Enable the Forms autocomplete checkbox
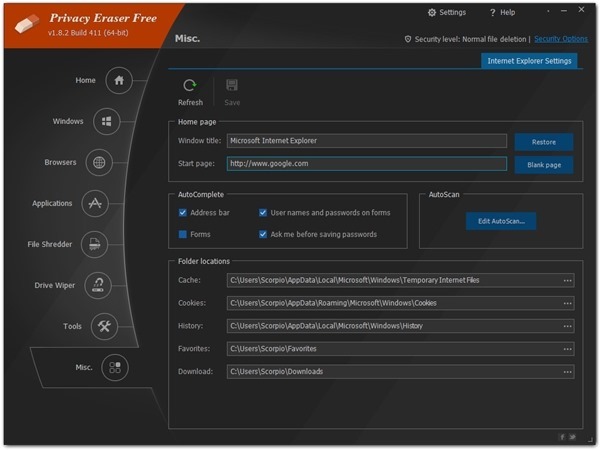 [183, 234]
